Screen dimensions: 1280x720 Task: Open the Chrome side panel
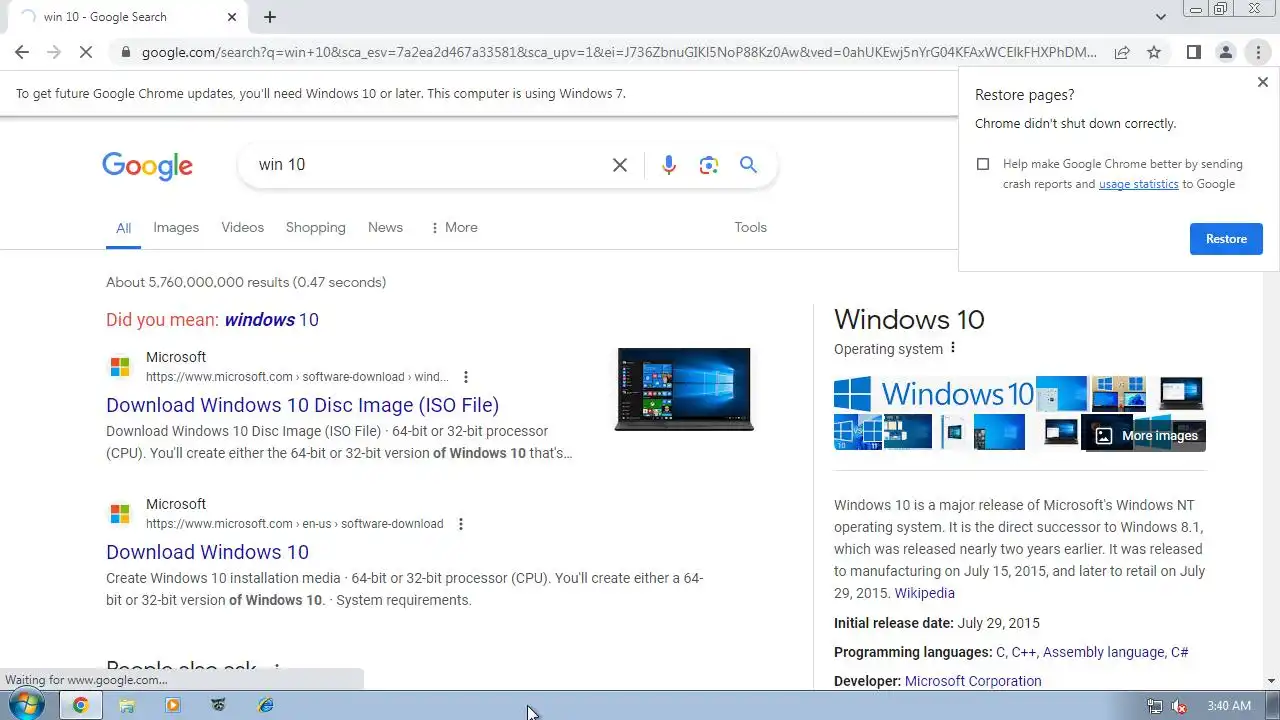1193,52
